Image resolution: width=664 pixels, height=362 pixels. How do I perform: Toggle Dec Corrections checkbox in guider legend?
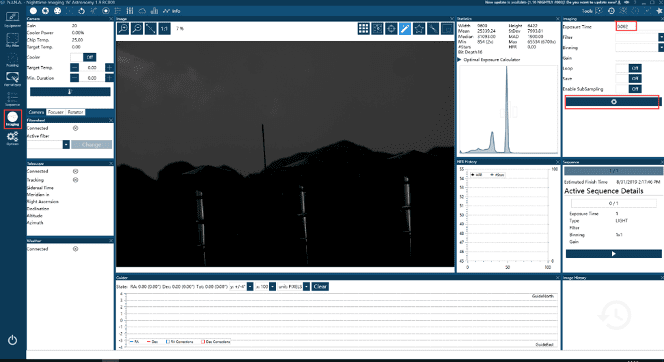[203, 341]
